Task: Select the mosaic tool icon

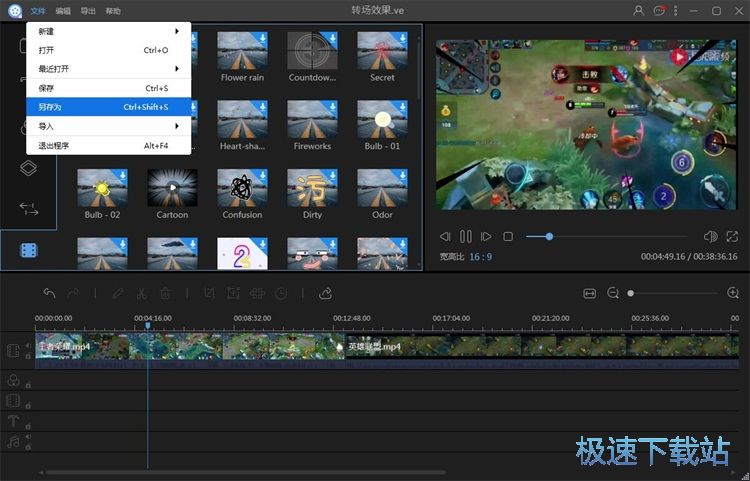Action: (257, 293)
